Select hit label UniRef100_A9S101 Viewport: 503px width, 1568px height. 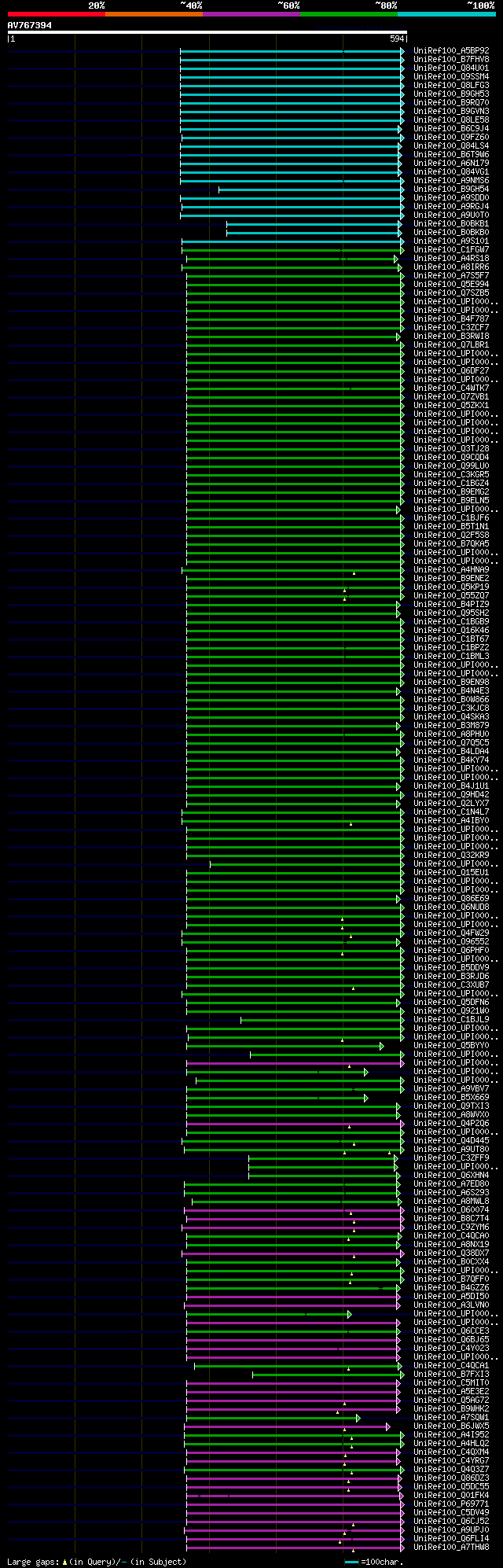point(451,241)
